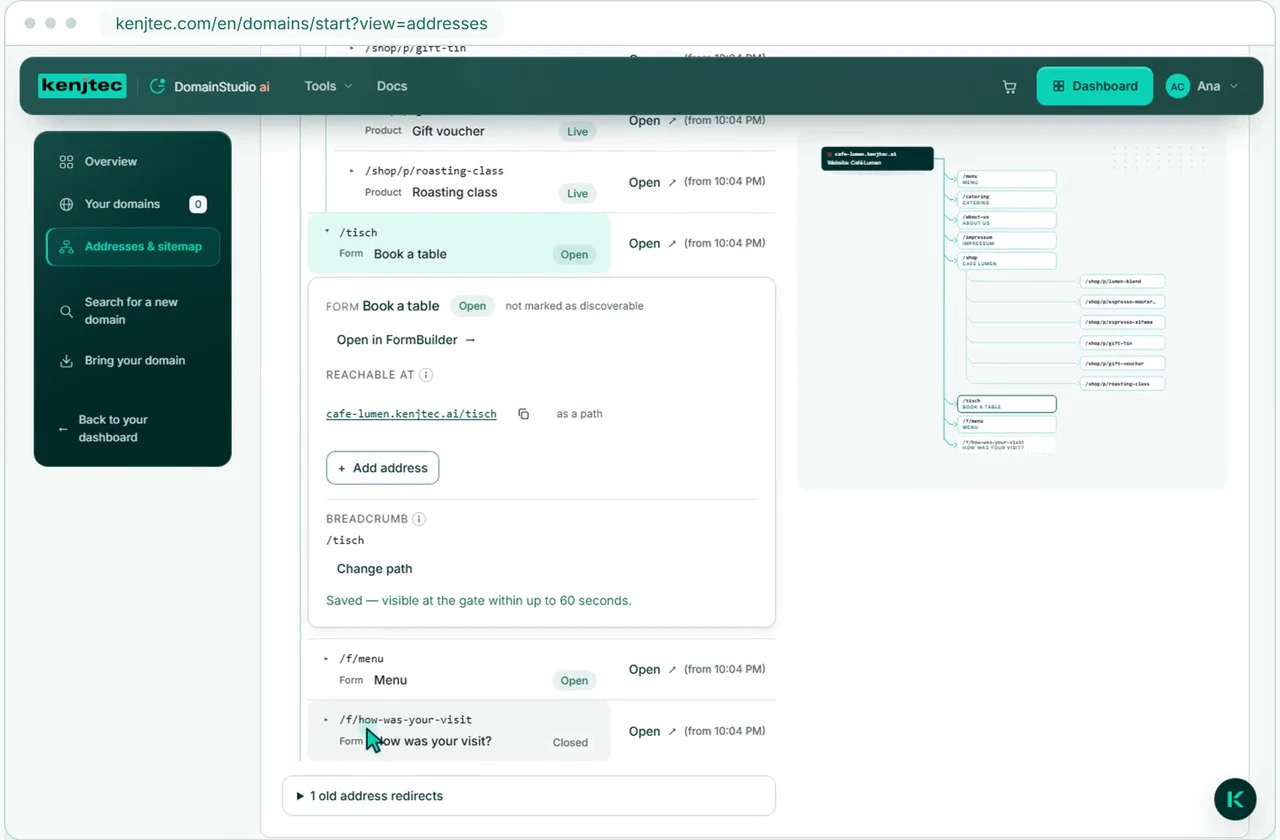Click the root cafe-lumen.kenjtec.ai sitemap node

pos(877,158)
